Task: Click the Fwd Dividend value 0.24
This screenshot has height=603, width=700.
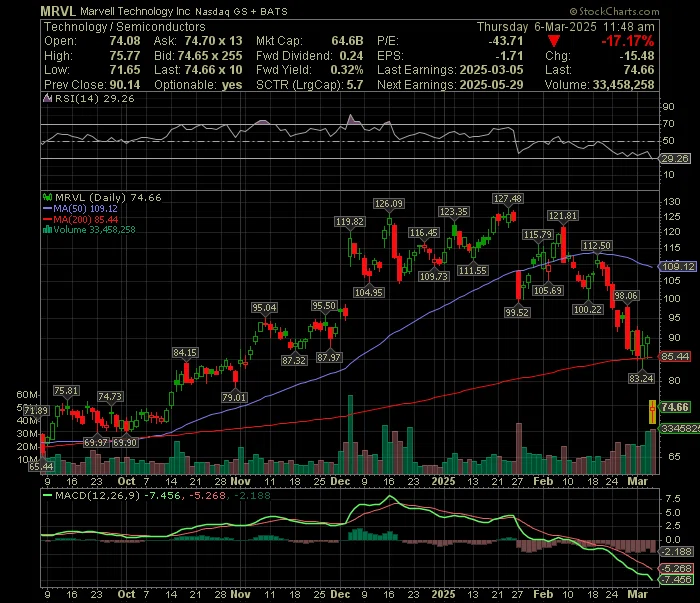Action: [x=351, y=56]
